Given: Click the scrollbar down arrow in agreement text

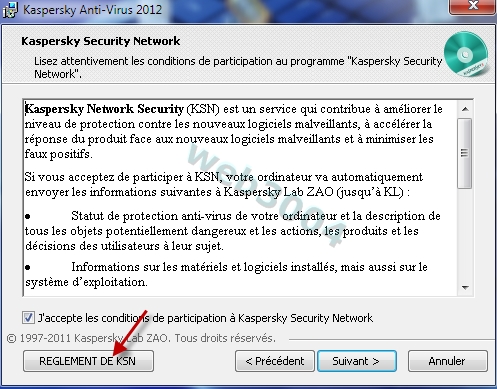Looking at the screenshot, I should [x=465, y=287].
